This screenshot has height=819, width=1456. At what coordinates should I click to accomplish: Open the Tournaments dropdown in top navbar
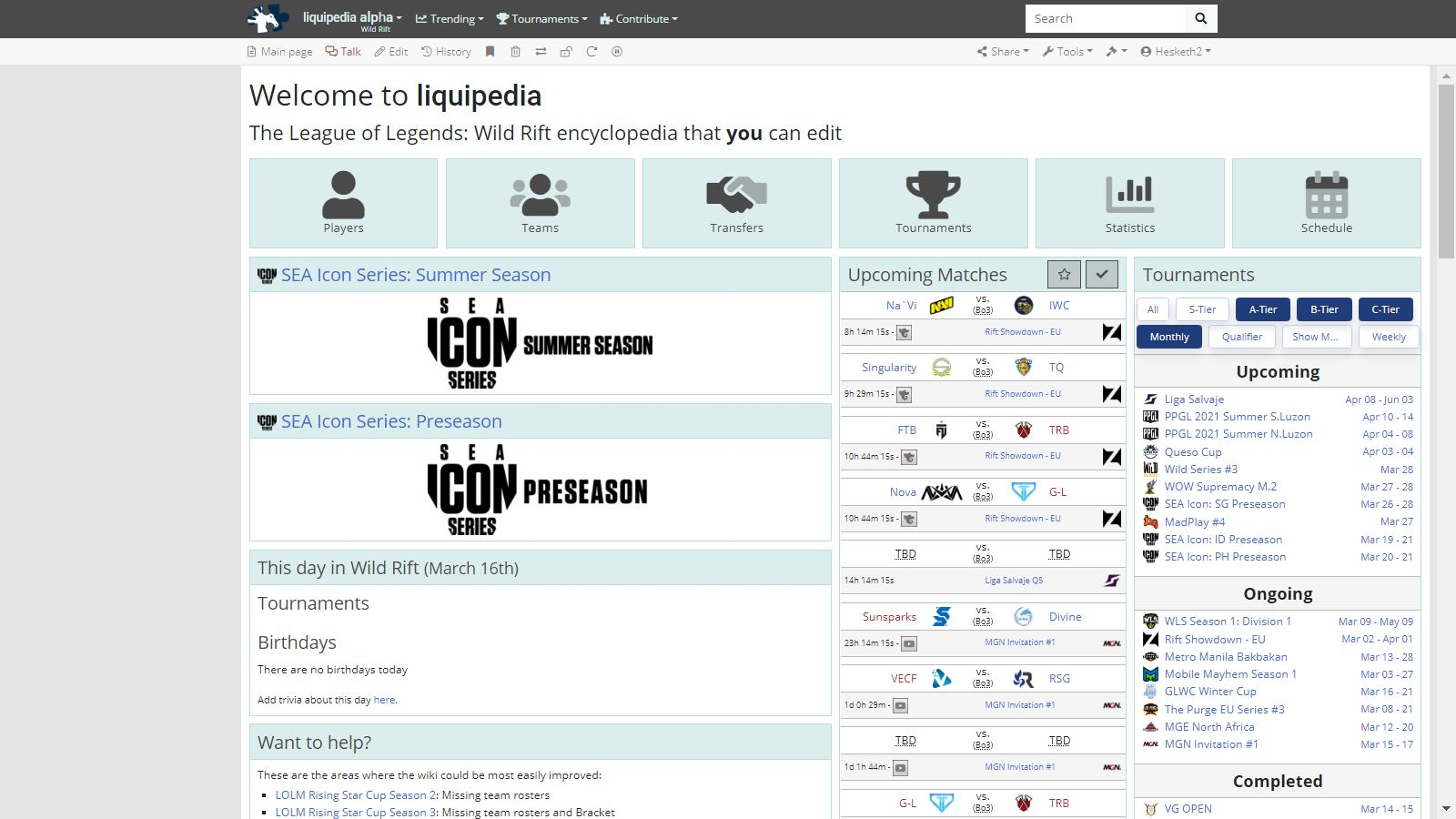click(541, 19)
